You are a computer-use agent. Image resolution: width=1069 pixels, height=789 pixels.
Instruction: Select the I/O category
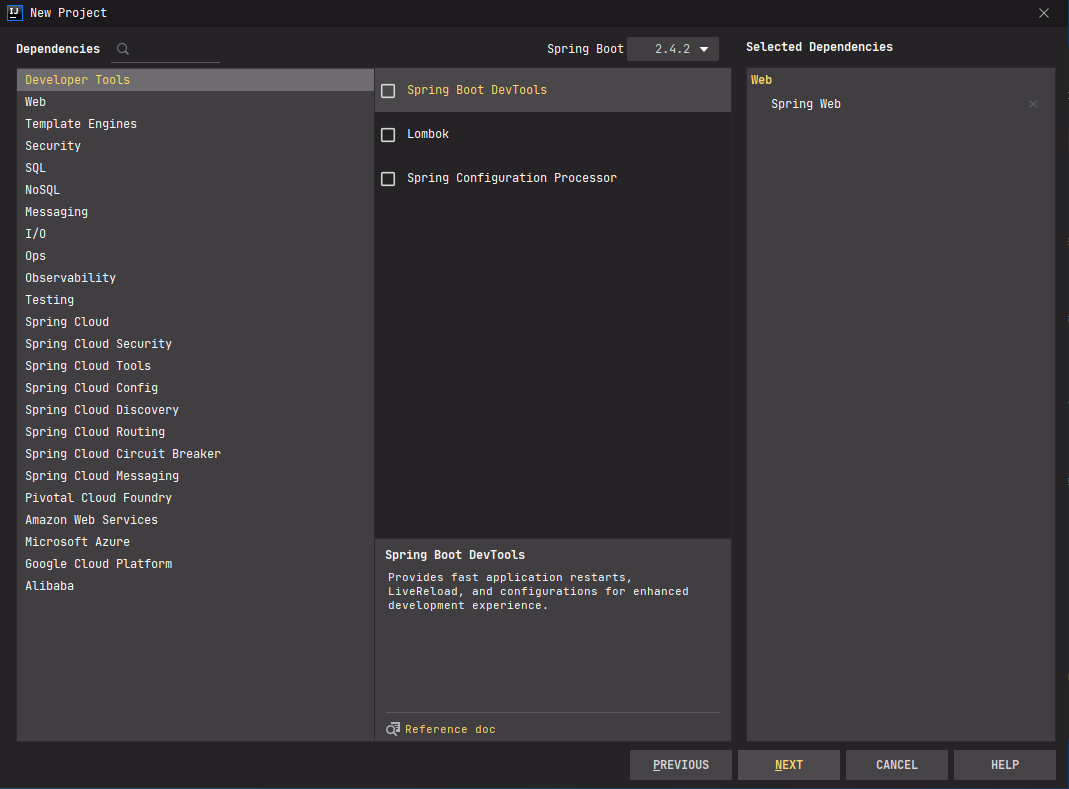coord(196,234)
